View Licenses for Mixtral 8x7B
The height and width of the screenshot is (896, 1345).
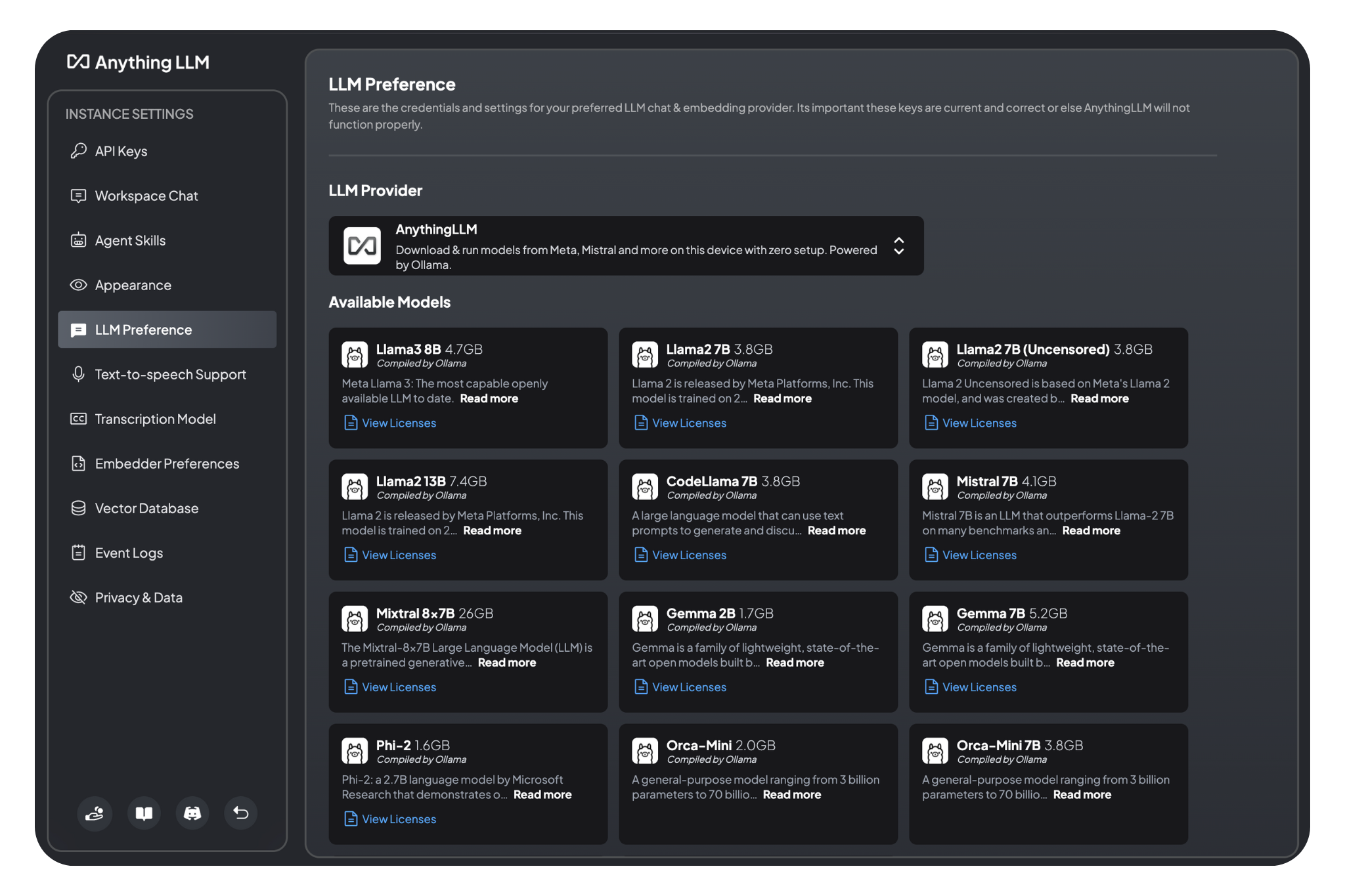point(390,687)
